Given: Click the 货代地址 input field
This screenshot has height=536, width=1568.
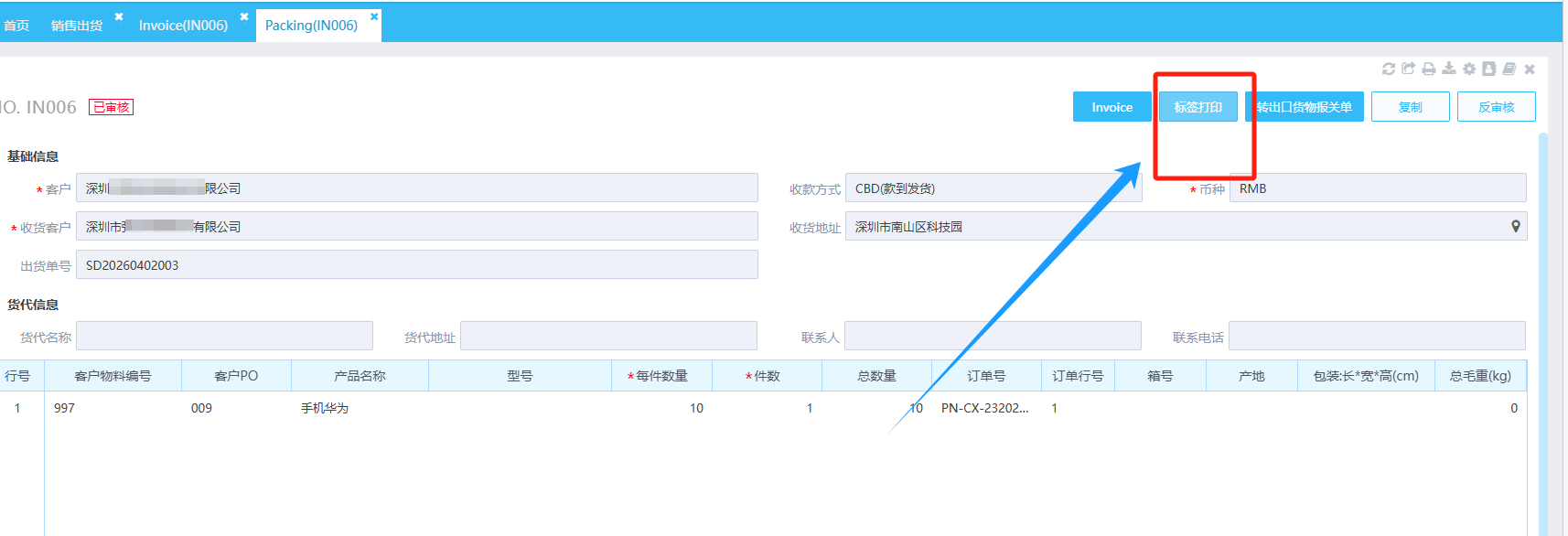Looking at the screenshot, I should coord(608,336).
